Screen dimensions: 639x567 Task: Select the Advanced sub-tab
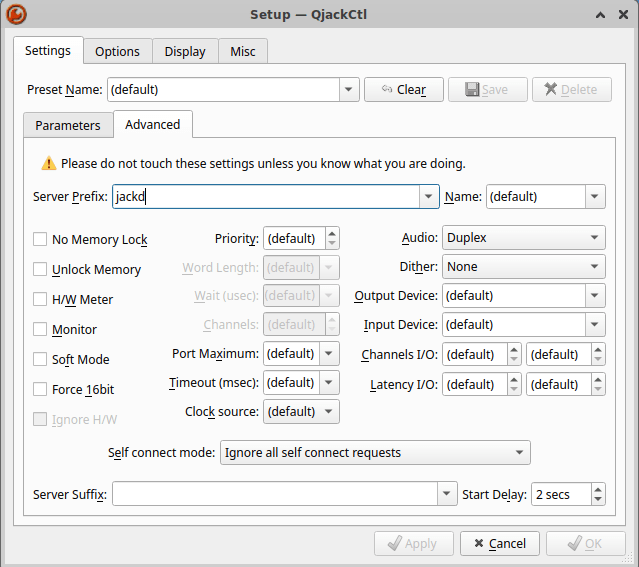tap(153, 124)
